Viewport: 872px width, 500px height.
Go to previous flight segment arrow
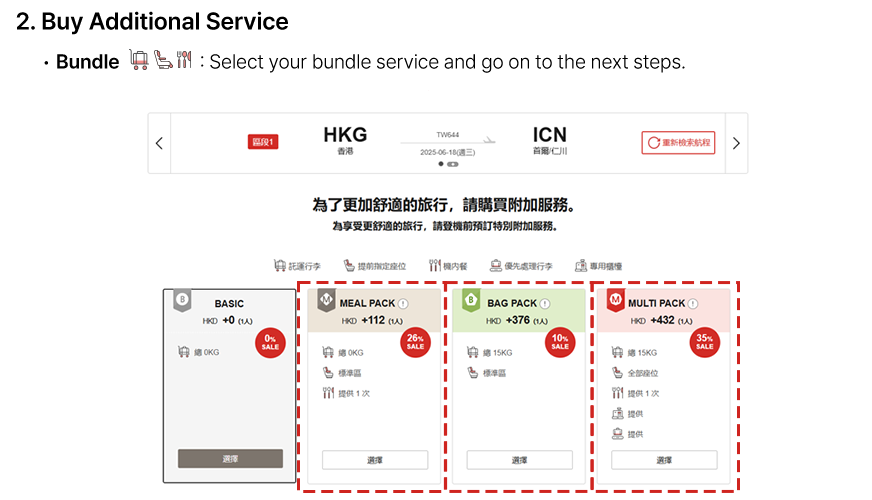pos(159,143)
